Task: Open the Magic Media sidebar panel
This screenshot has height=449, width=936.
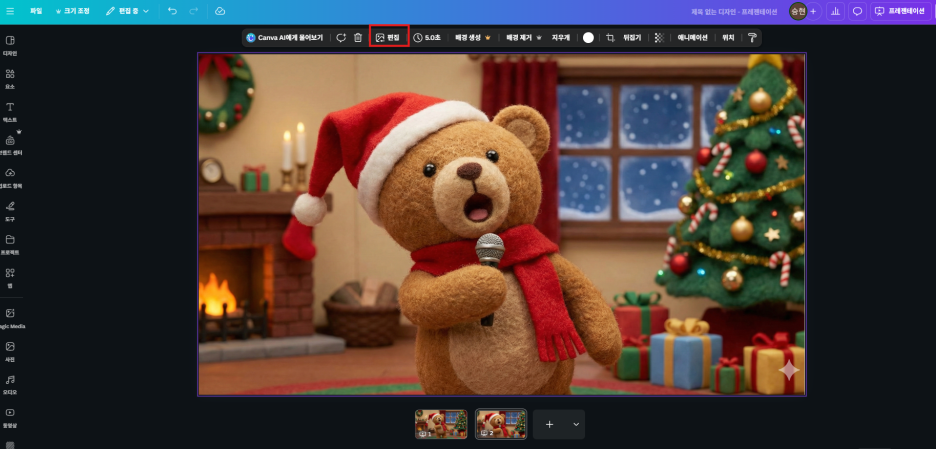Action: click(10, 318)
